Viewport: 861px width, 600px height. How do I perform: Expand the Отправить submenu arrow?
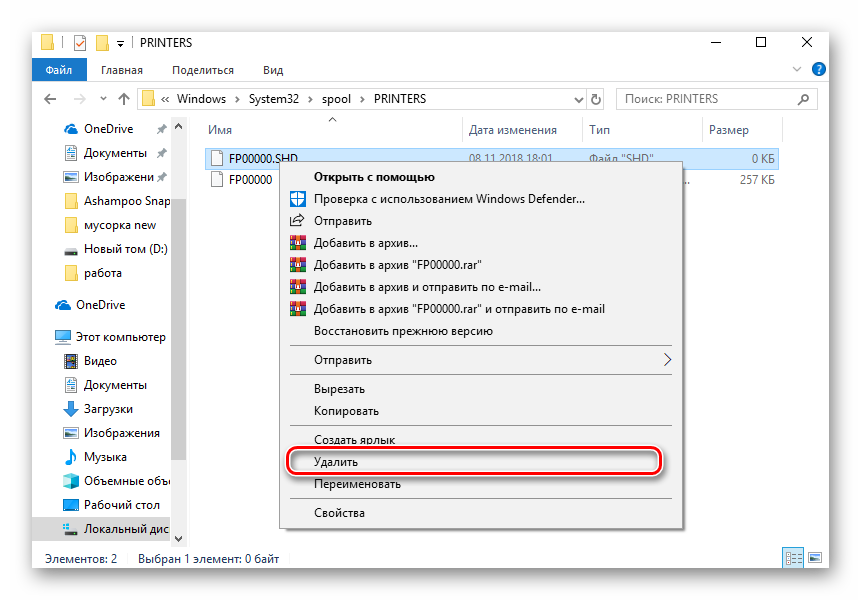667,359
